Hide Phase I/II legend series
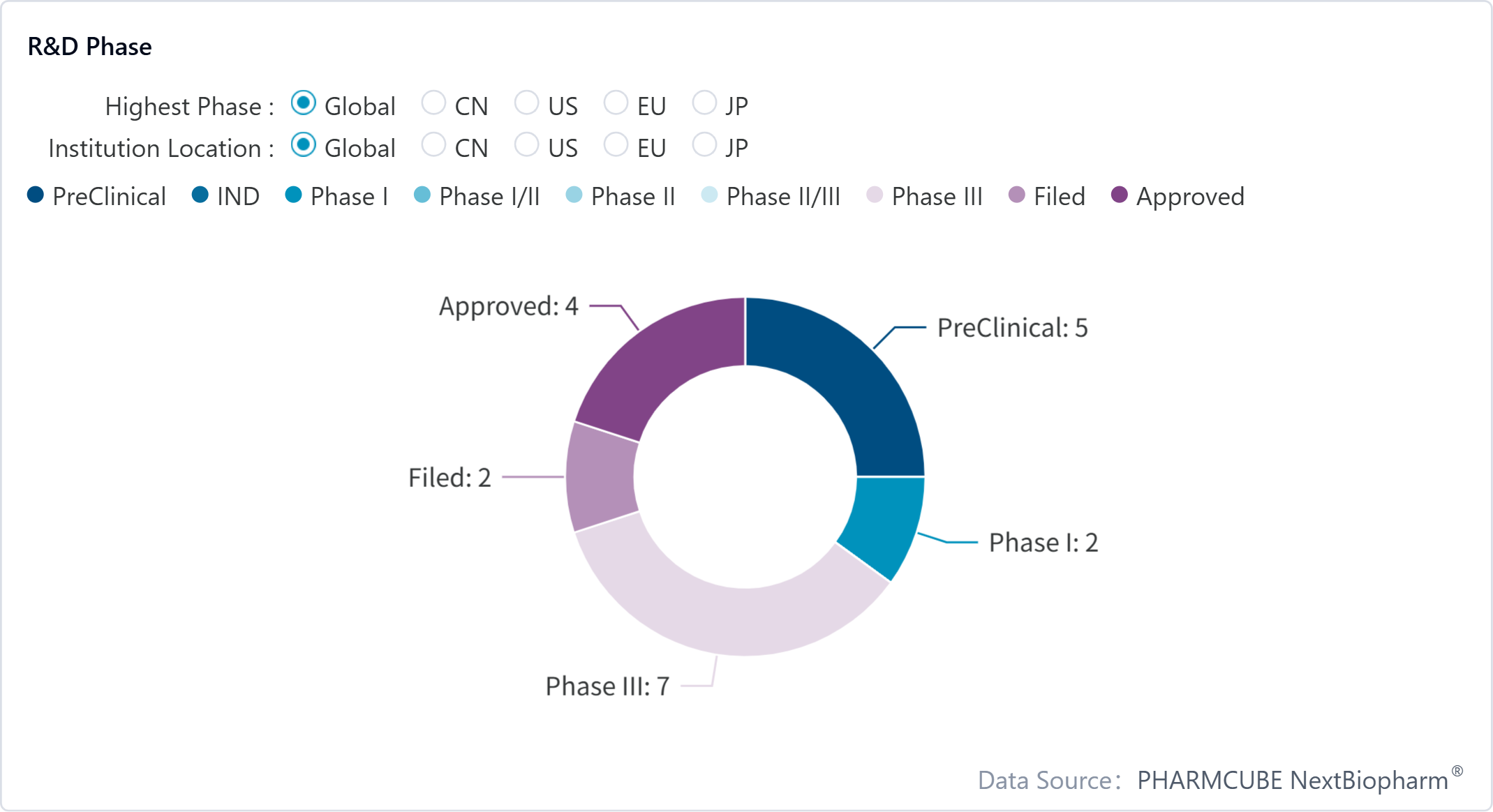 (422, 195)
